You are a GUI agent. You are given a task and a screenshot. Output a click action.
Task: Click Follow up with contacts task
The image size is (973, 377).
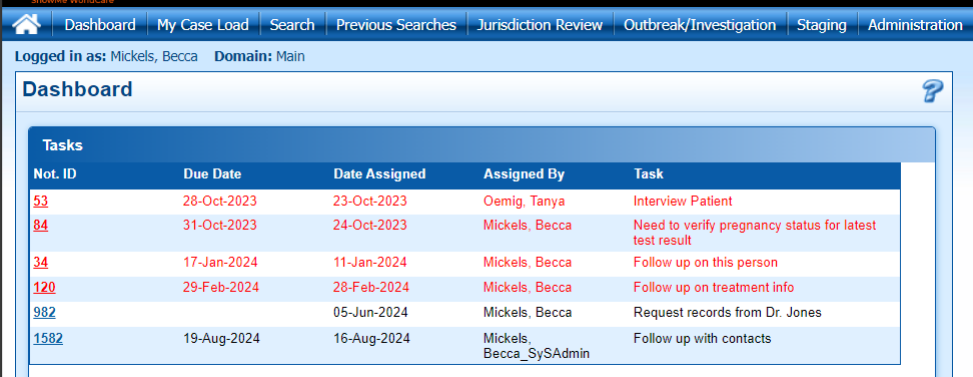[702, 339]
